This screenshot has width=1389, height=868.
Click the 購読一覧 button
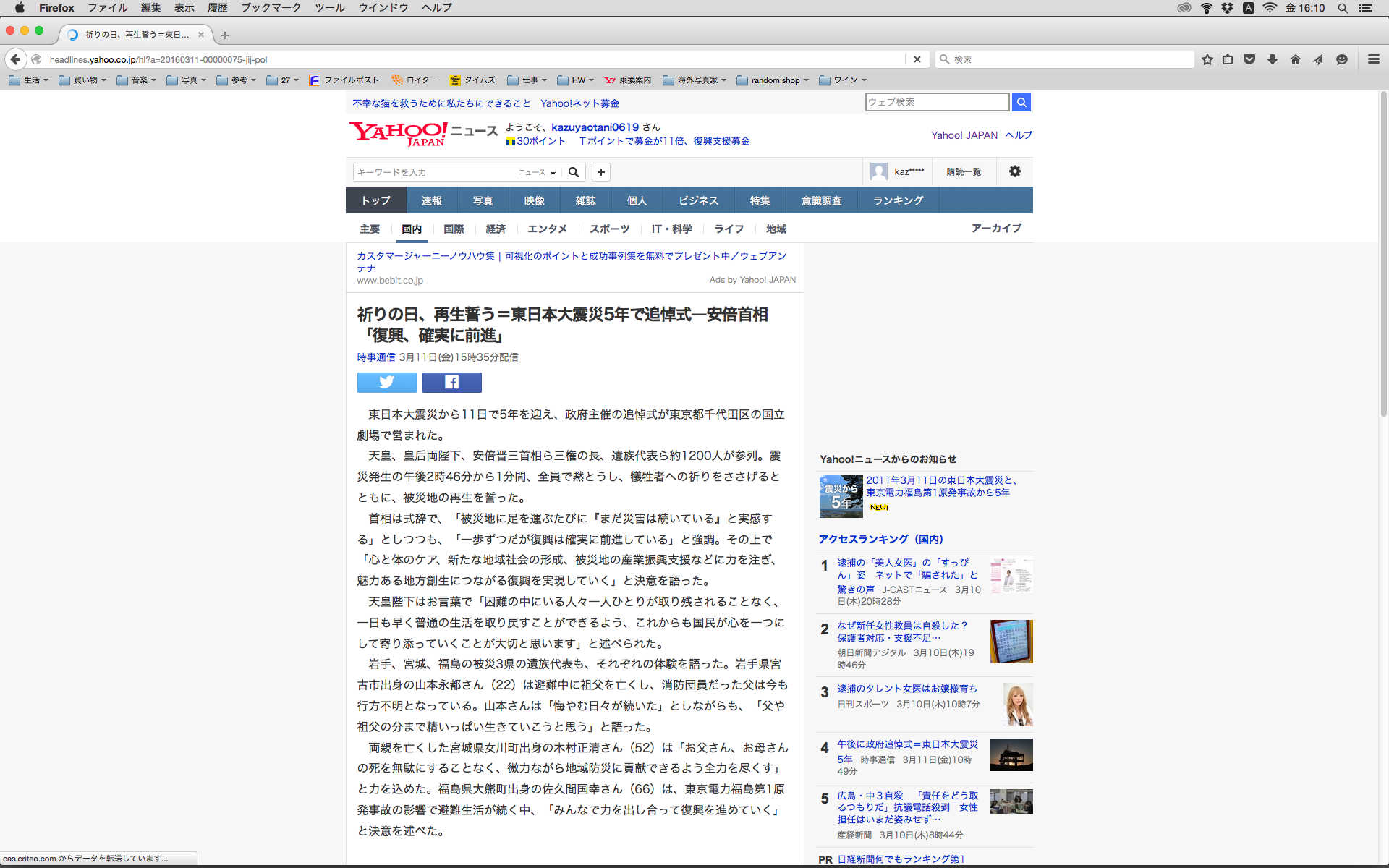[964, 171]
